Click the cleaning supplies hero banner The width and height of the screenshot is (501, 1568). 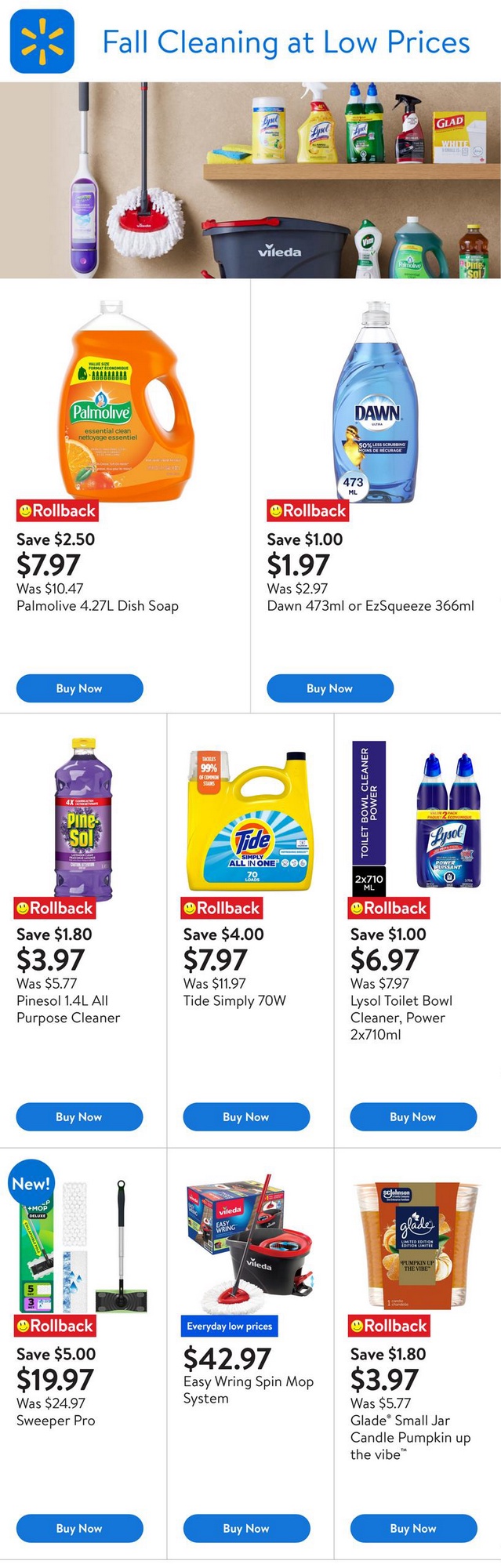click(x=251, y=180)
